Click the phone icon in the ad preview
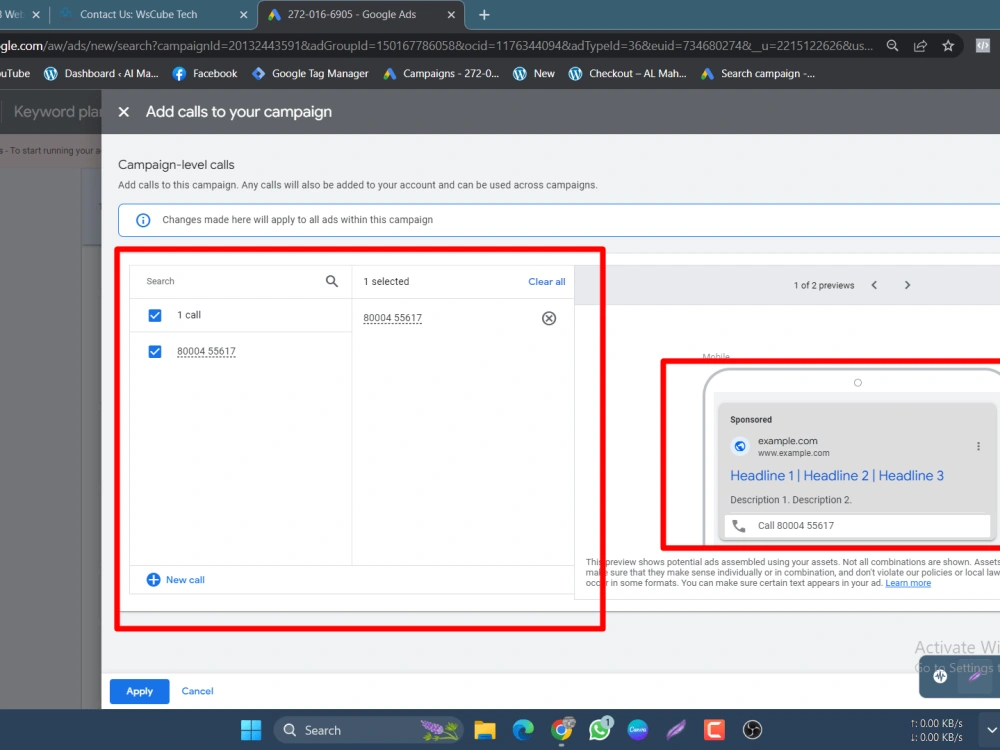1000x750 pixels. (738, 525)
